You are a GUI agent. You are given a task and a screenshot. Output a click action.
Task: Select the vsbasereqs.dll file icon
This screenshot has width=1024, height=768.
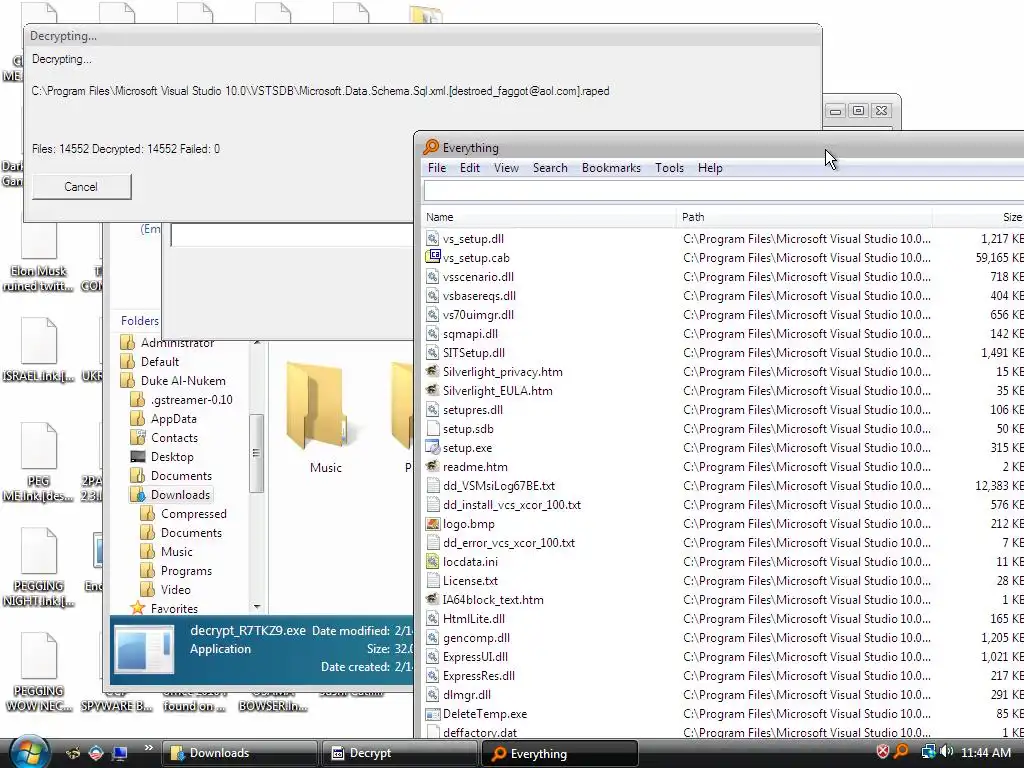click(x=432, y=295)
